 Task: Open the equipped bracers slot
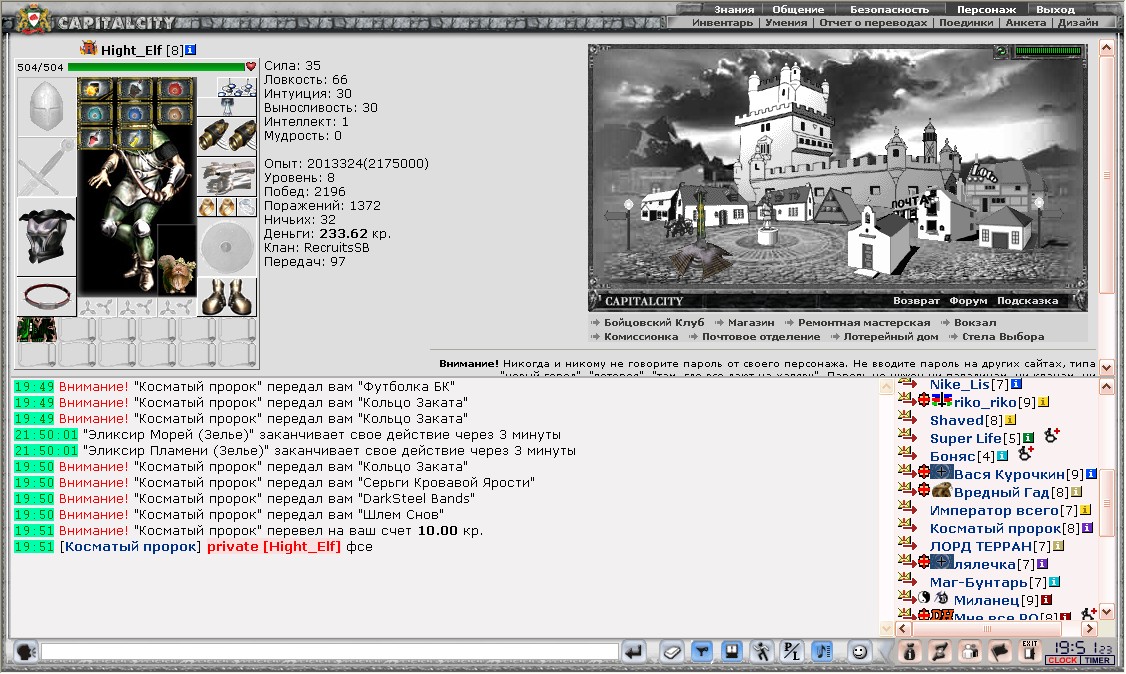(227, 136)
